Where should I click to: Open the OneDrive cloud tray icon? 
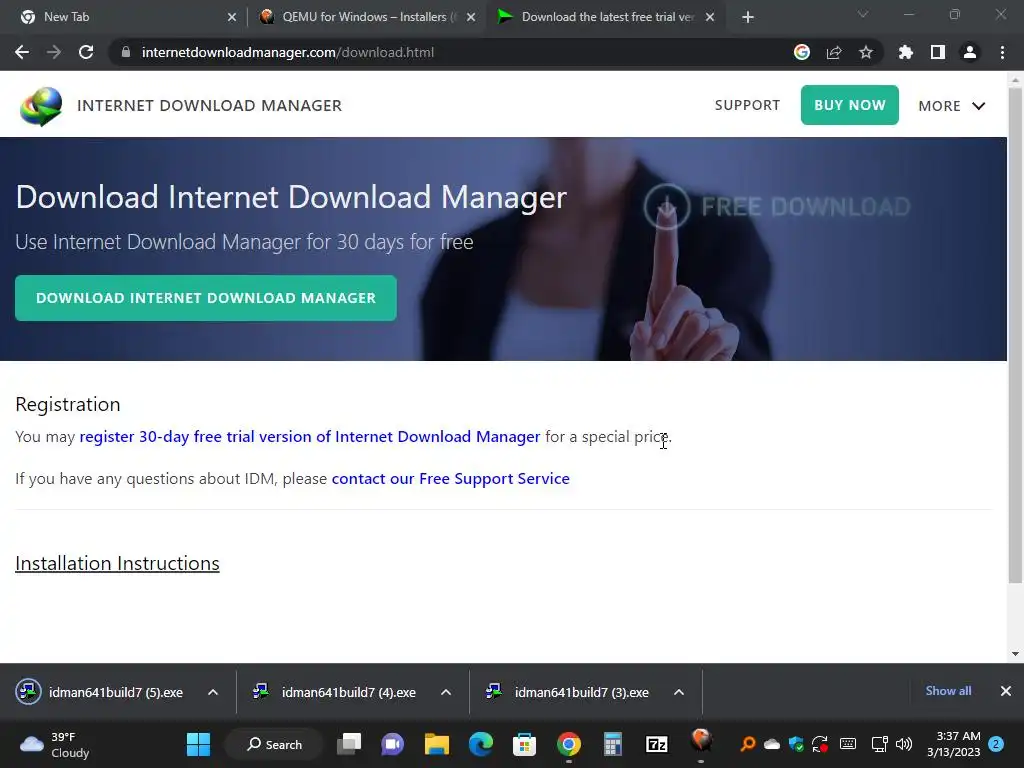(x=772, y=744)
